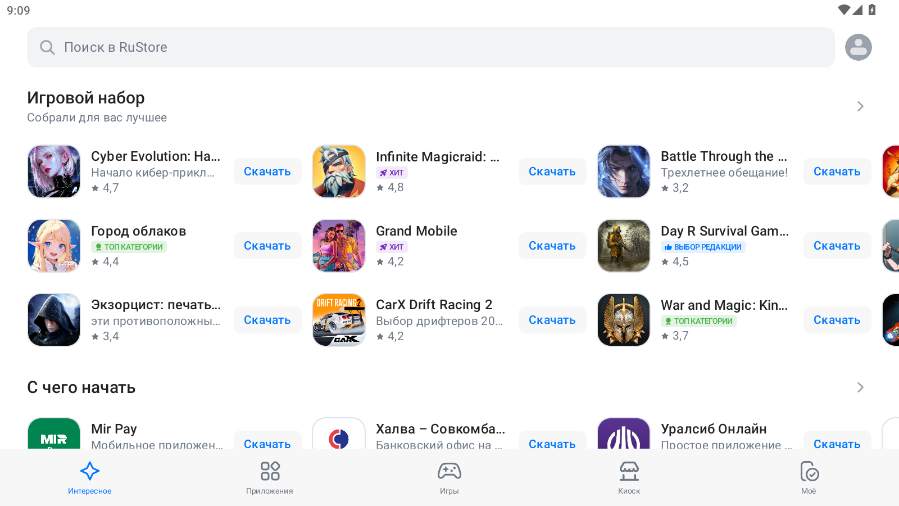The width and height of the screenshot is (899, 506).
Task: Tap the Day R Survival game icon
Action: (624, 246)
